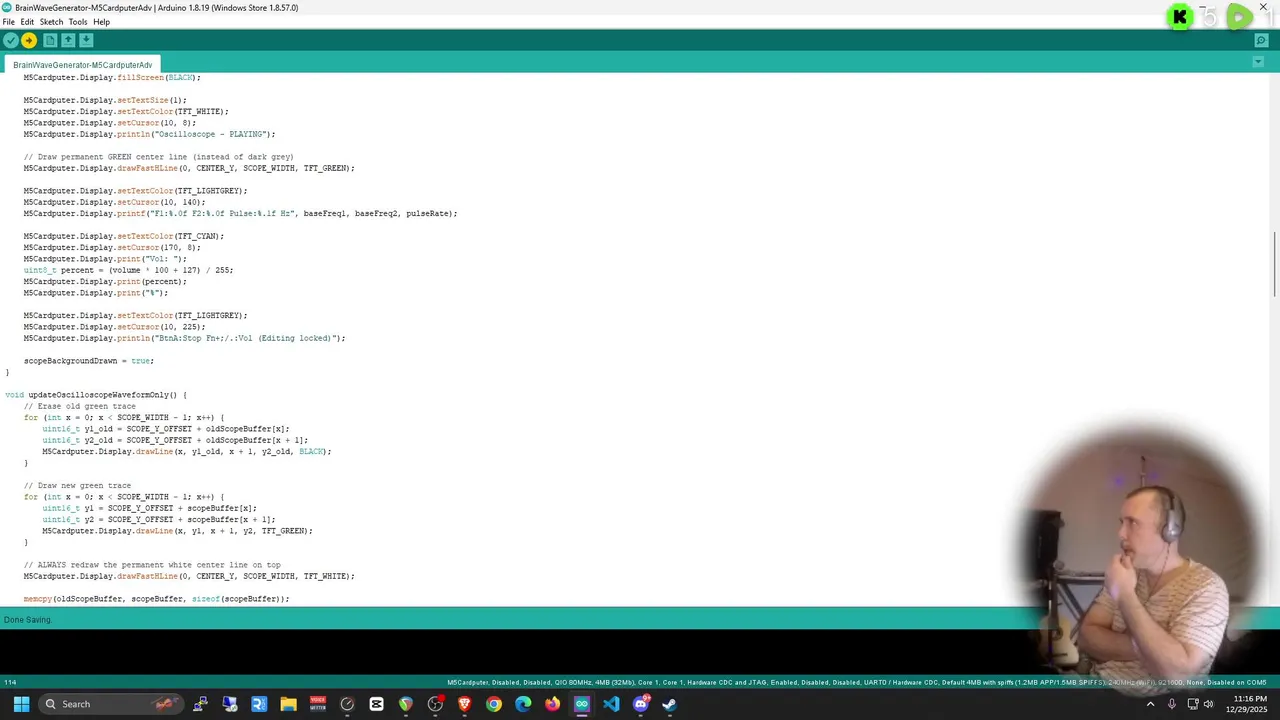Expand the tab options dropdown arrow

1258,62
